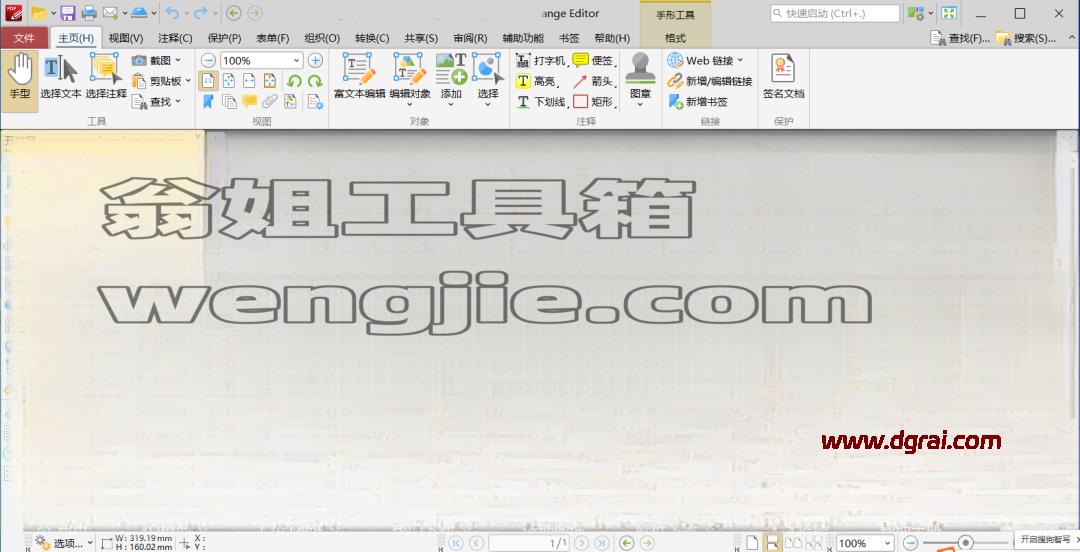The image size is (1080, 552).
Task: Go to previous view with green back arrow
Action: pyautogui.click(x=626, y=543)
